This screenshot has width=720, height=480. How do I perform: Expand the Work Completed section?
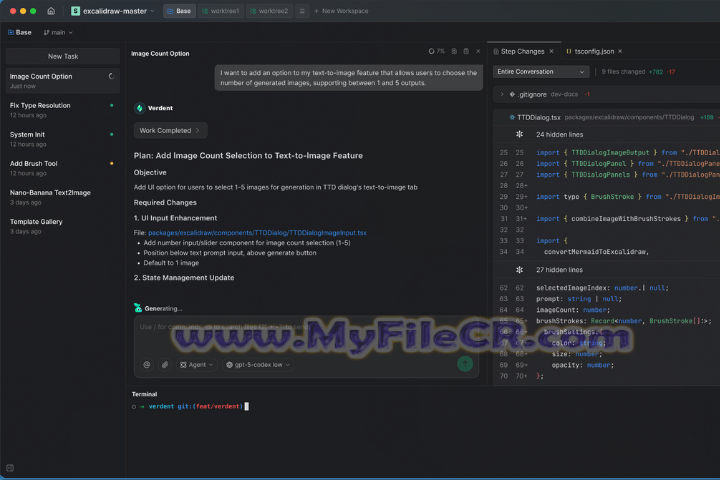pos(170,130)
